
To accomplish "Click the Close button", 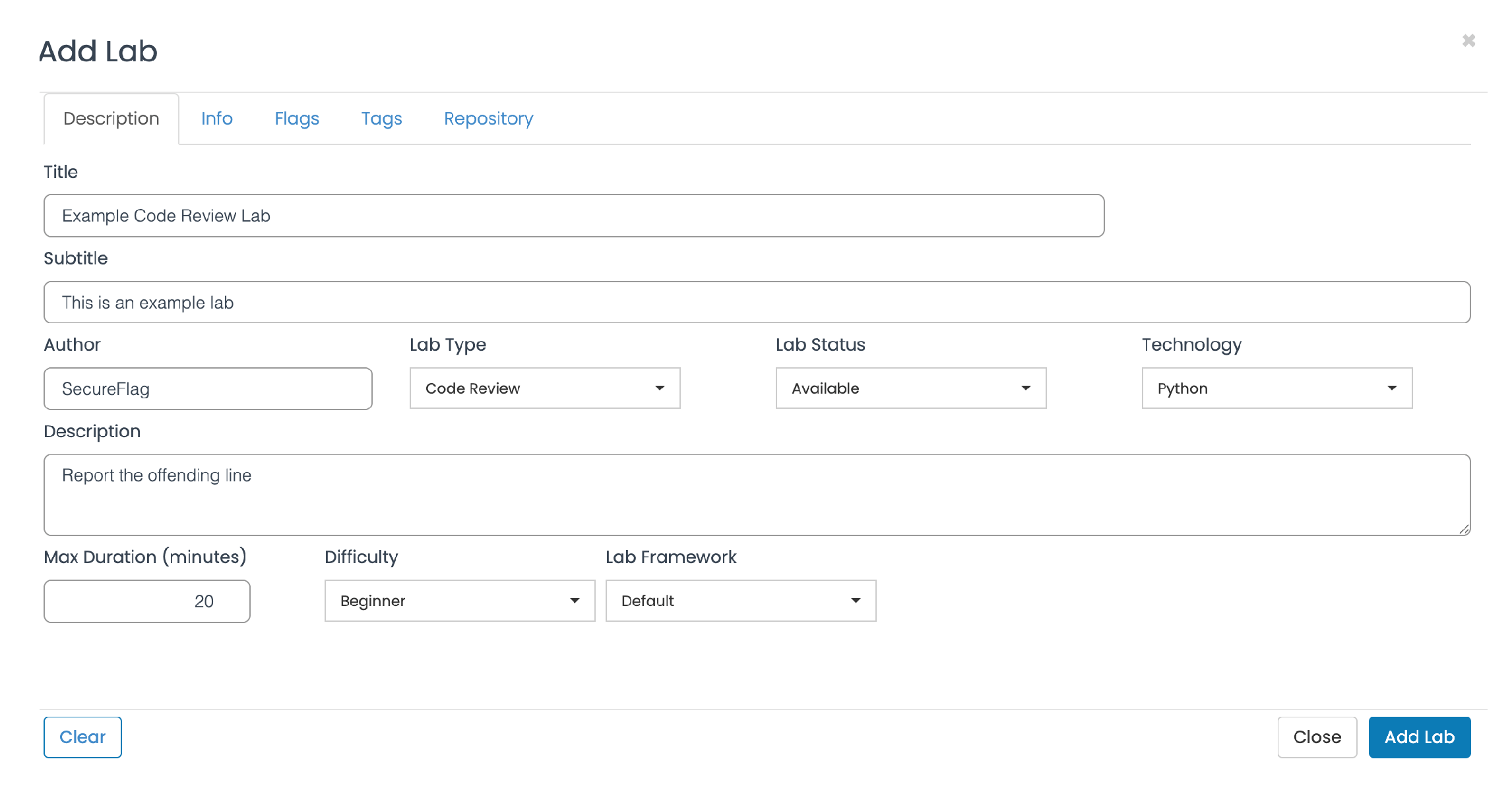I will (x=1316, y=737).
